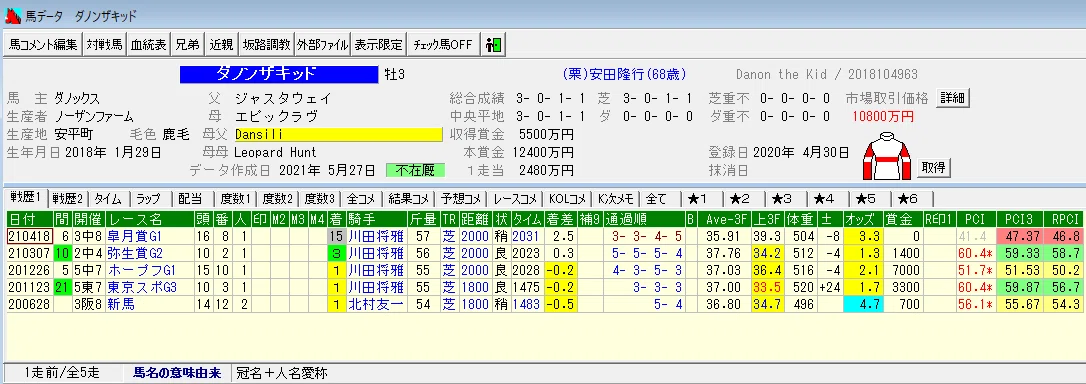The height and width of the screenshot is (384, 1086).
Task: Toggle the チェック馬OFF button
Action: 443,44
